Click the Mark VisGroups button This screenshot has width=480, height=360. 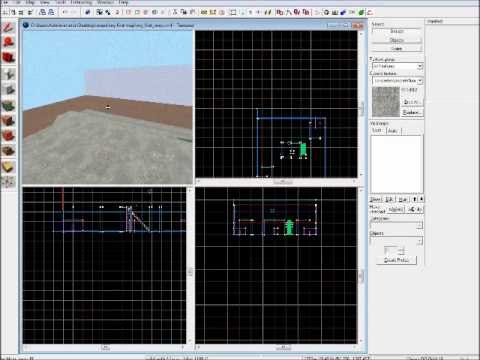[403, 199]
